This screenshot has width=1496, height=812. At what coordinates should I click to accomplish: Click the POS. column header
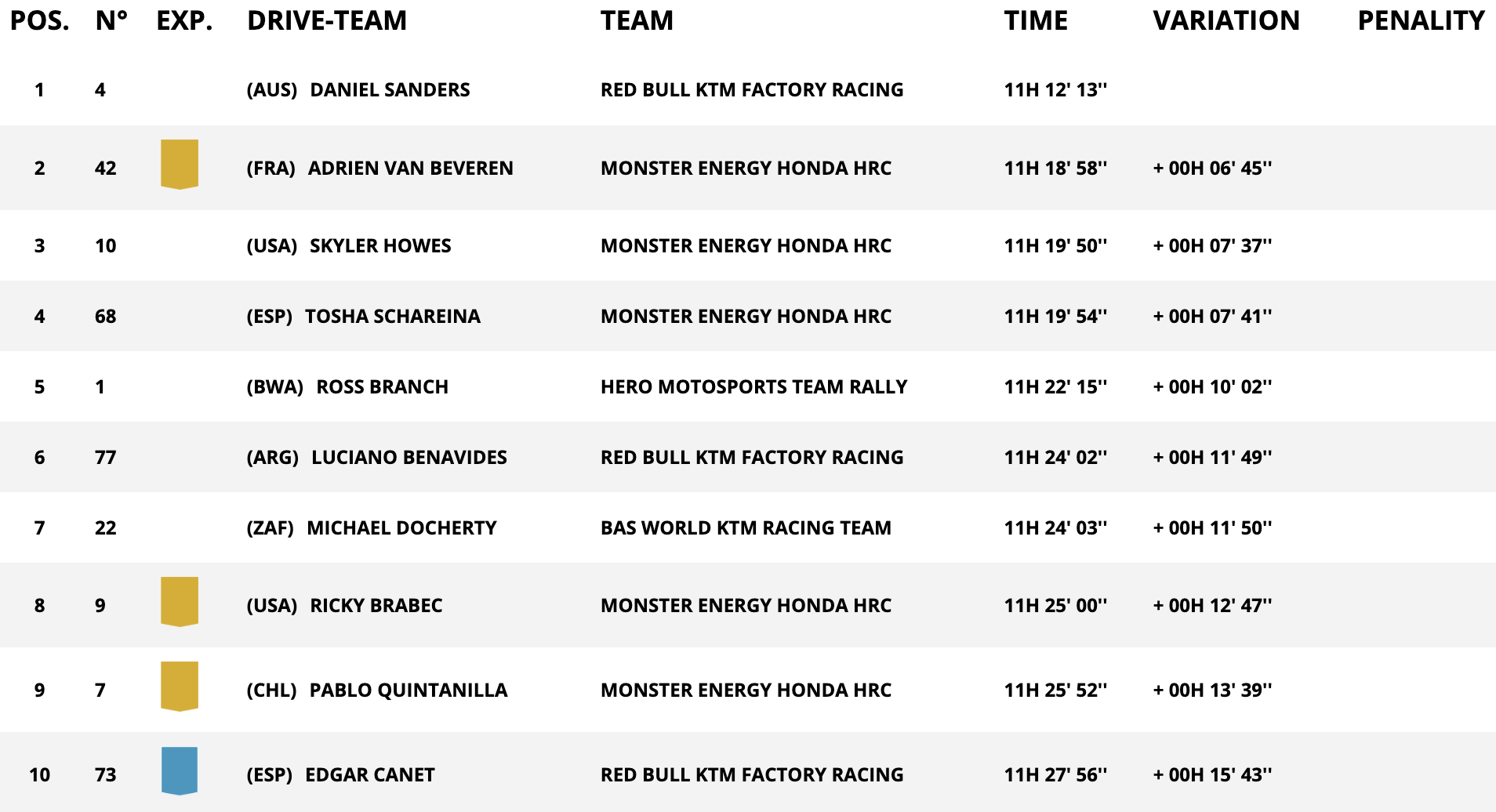(x=40, y=20)
